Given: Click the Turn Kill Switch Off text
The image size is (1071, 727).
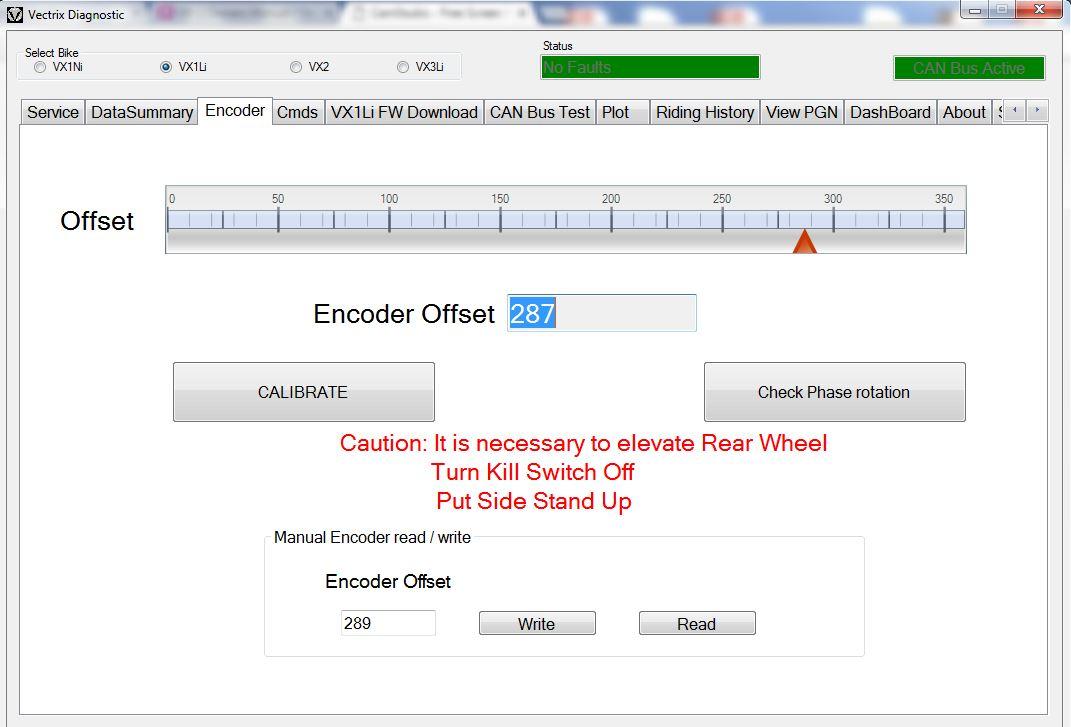Looking at the screenshot, I should point(532,471).
